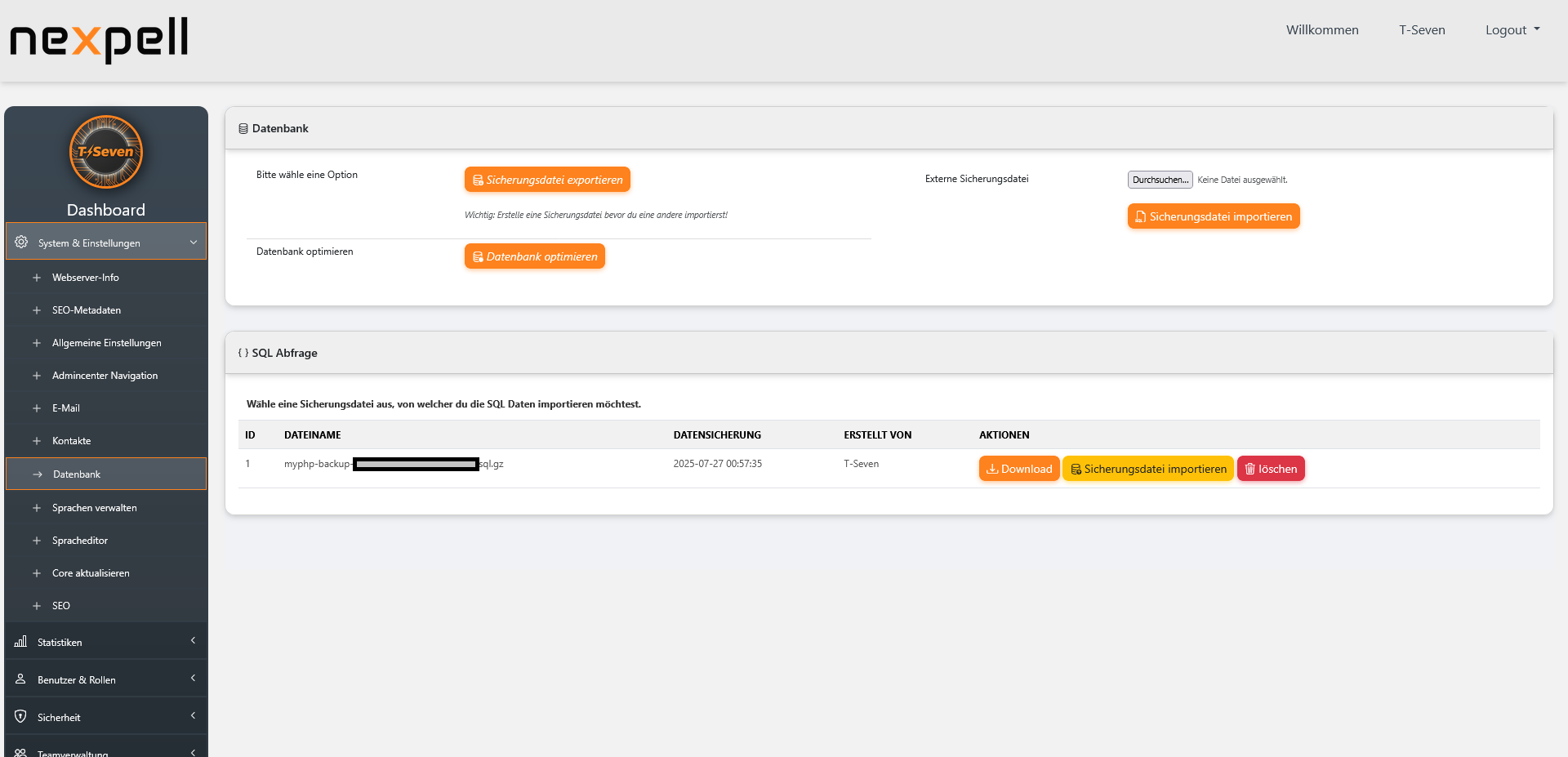This screenshot has height=757, width=1568.
Task: Click the T-Seven circular logo above Dashboard
Action: coord(106,152)
